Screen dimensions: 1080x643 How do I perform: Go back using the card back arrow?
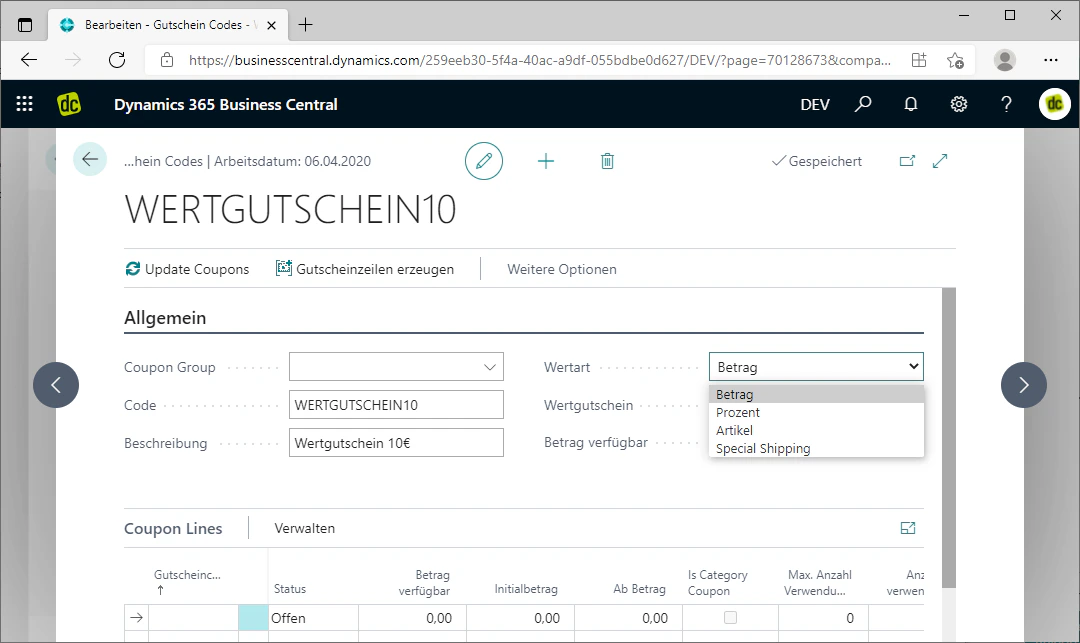point(90,160)
